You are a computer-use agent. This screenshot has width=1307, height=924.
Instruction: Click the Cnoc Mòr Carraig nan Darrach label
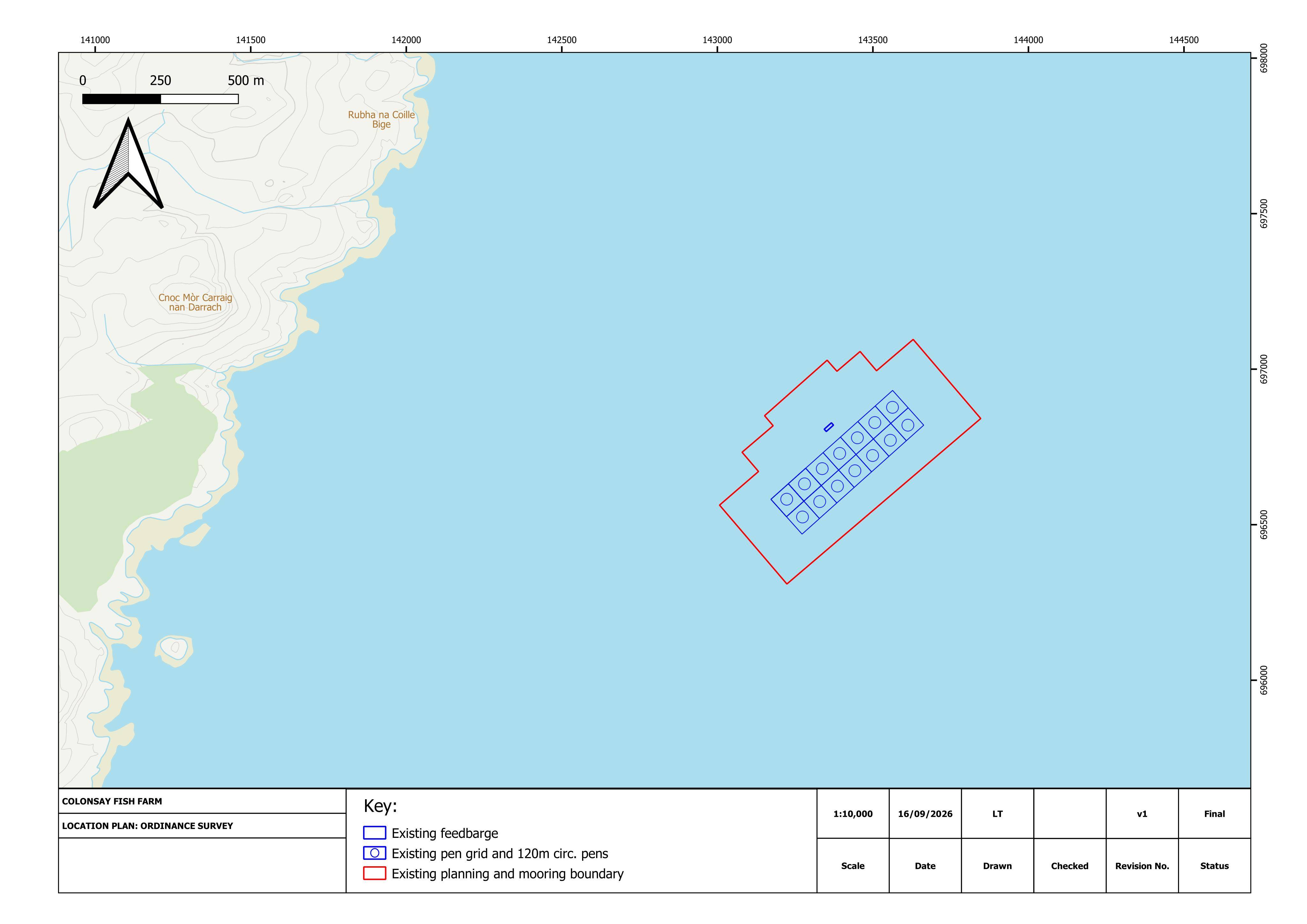(195, 302)
